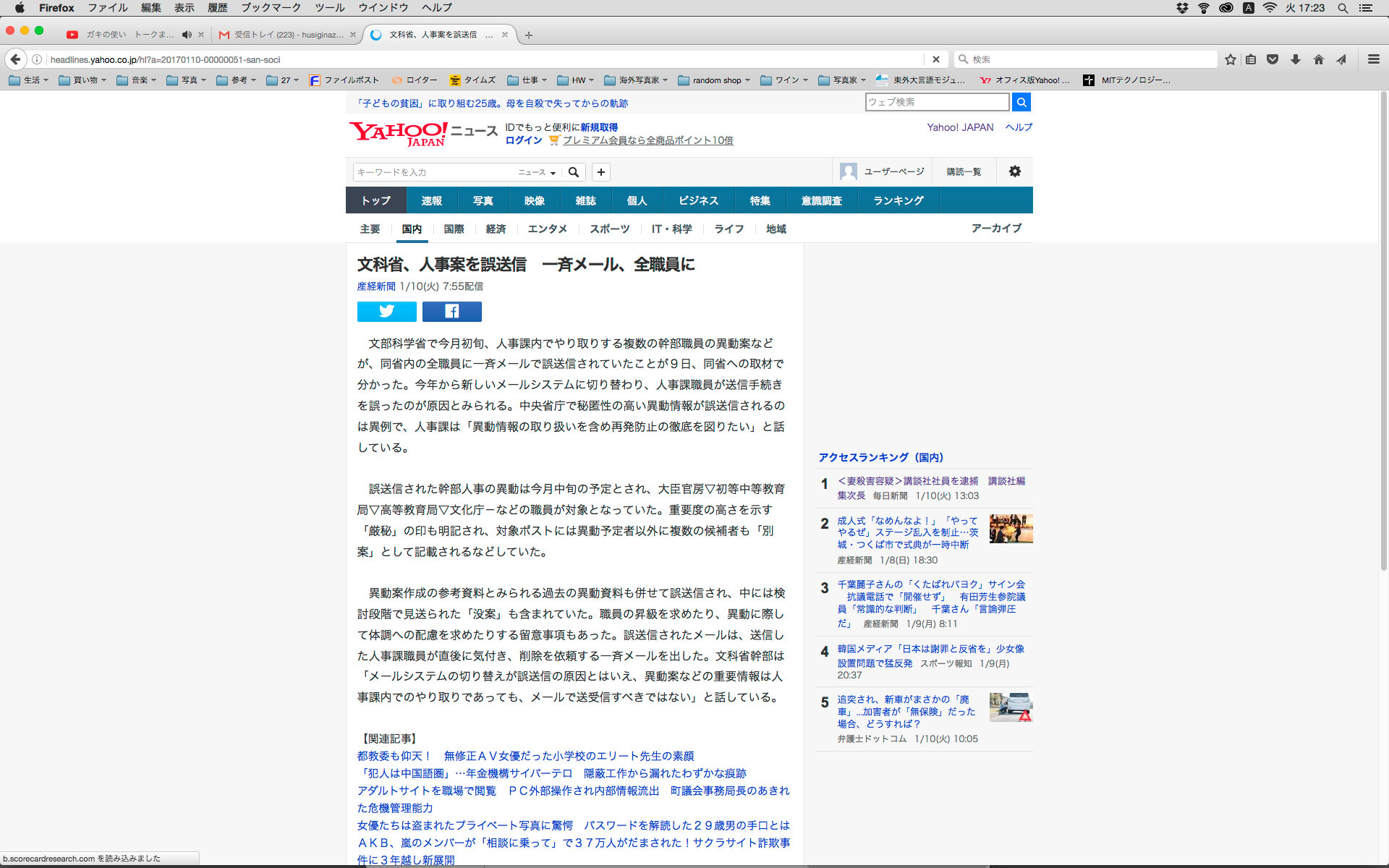The height and width of the screenshot is (868, 1389).
Task: Share article via the Twitter button
Action: (x=386, y=312)
